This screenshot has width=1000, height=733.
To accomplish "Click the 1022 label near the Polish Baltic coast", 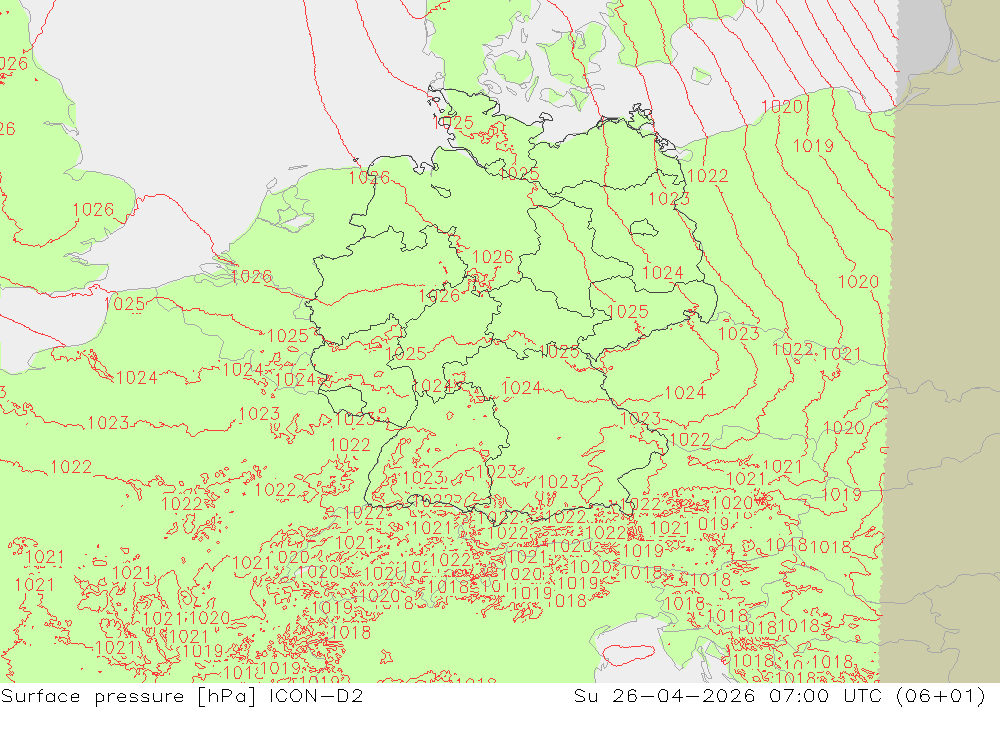I will point(708,175).
